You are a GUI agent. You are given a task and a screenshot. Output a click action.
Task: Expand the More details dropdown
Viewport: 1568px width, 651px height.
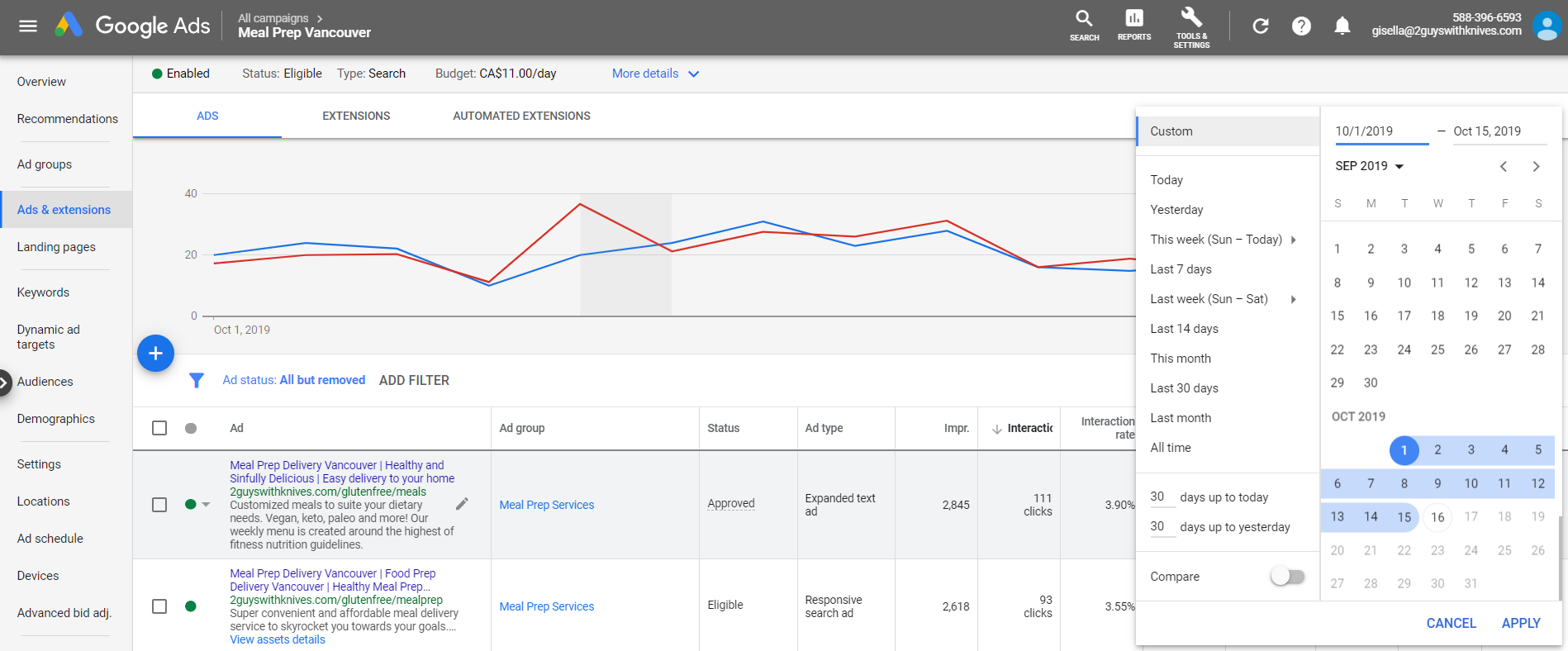tap(655, 74)
